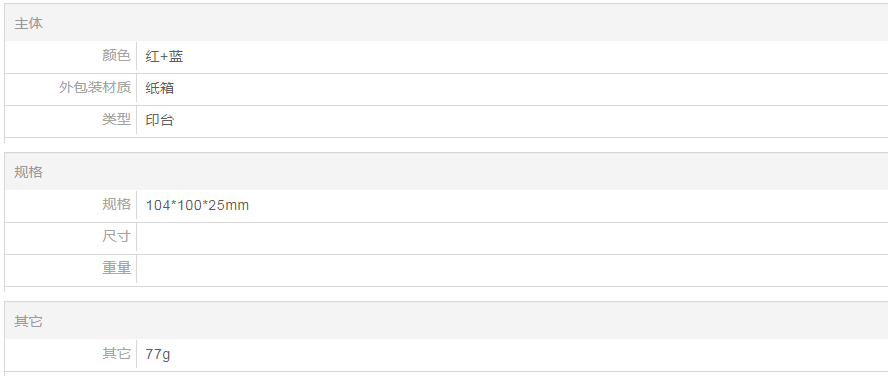The width and height of the screenshot is (894, 376).
Task: Select the 颜色 label
Action: click(116, 56)
